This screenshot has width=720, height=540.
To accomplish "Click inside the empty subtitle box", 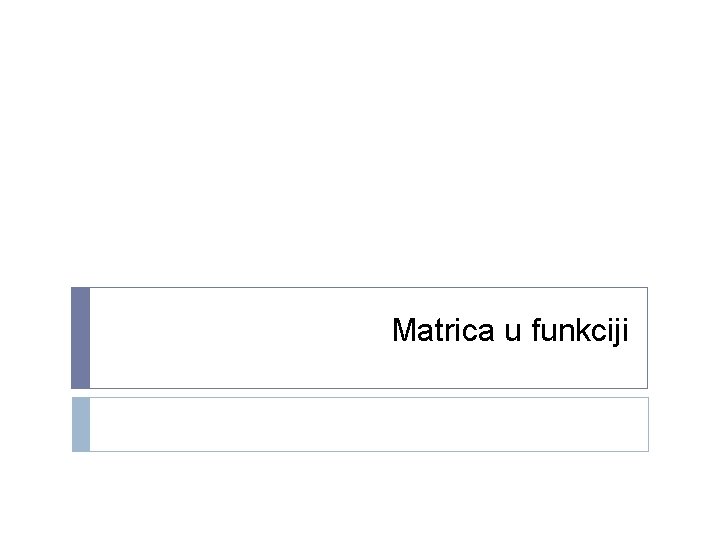I will (x=368, y=424).
